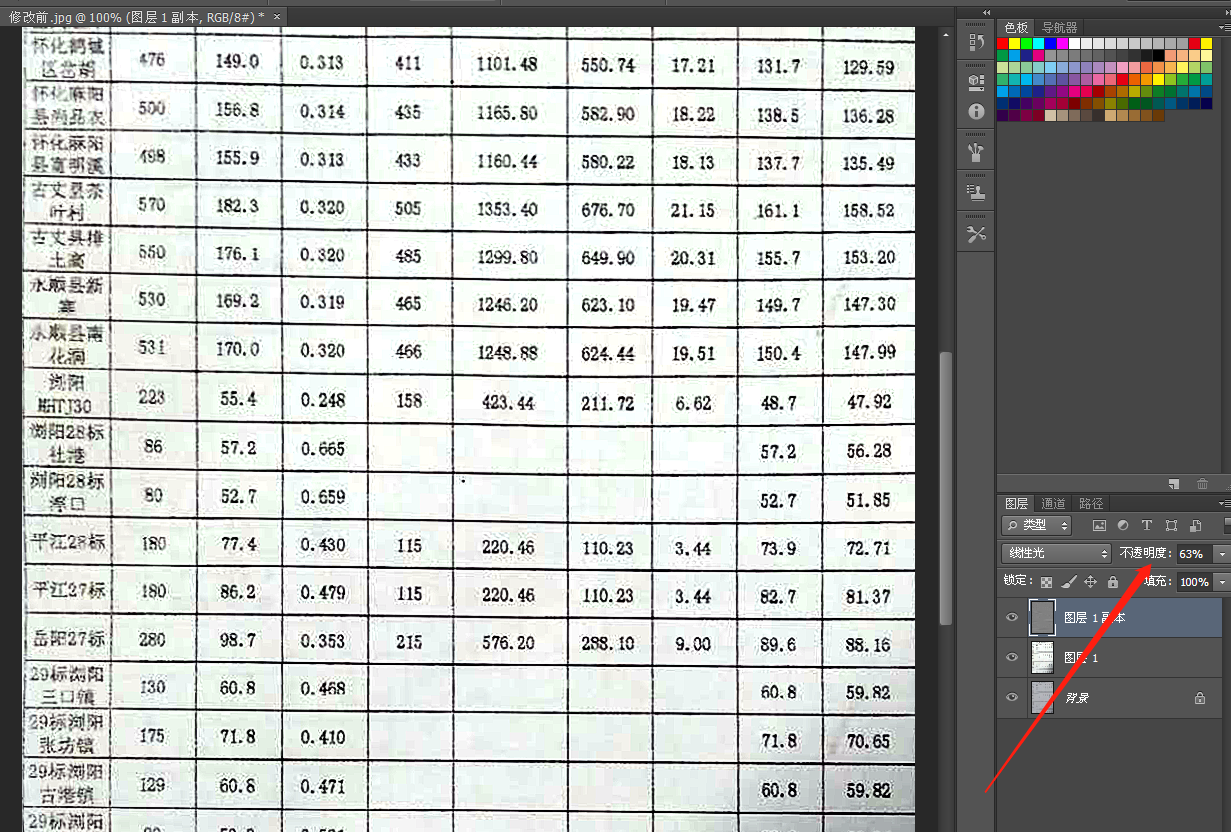Open the Tool Presets wrench icon
Screen dimensions: 1231x832
977,234
